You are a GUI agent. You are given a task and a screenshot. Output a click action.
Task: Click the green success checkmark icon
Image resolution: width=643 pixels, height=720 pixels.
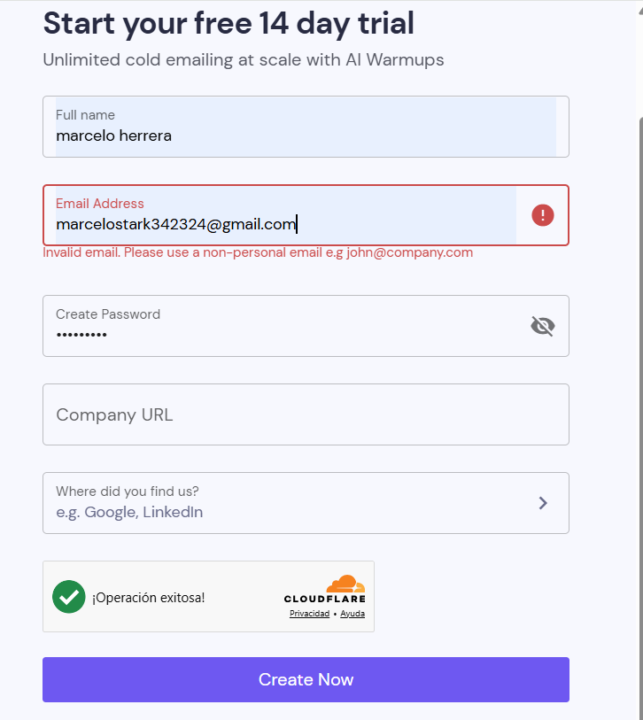(69, 596)
